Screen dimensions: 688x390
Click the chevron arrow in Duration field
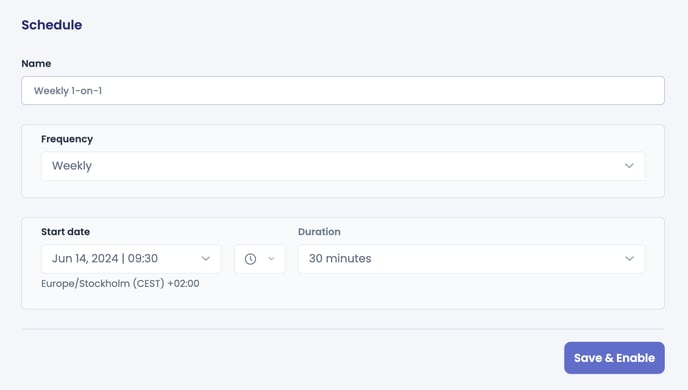629,259
